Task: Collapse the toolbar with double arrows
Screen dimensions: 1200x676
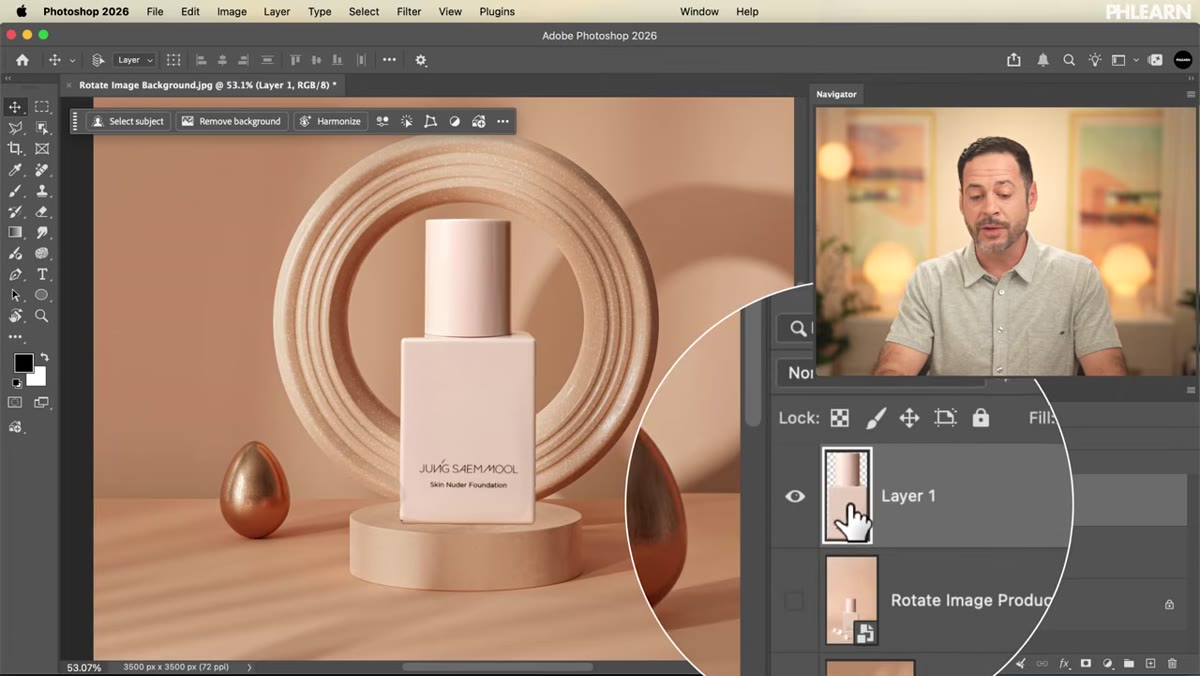Action: pos(9,77)
